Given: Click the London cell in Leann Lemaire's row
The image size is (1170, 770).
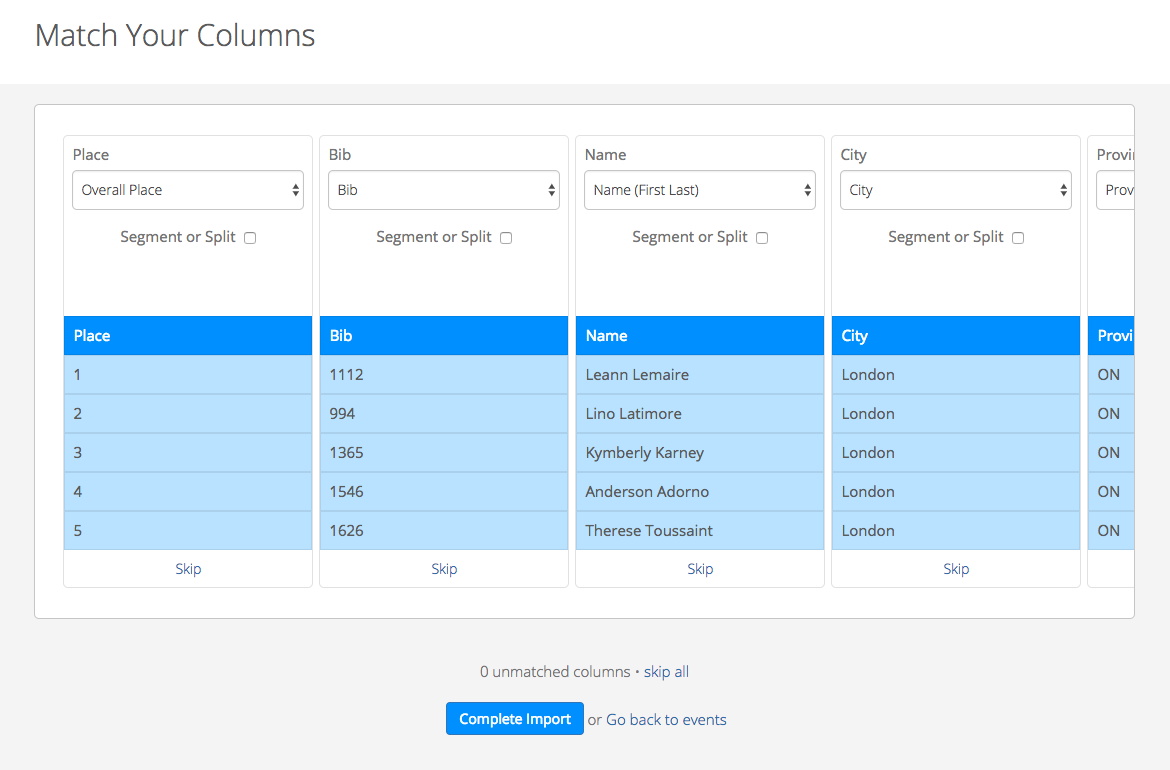Looking at the screenshot, I should click(x=956, y=375).
